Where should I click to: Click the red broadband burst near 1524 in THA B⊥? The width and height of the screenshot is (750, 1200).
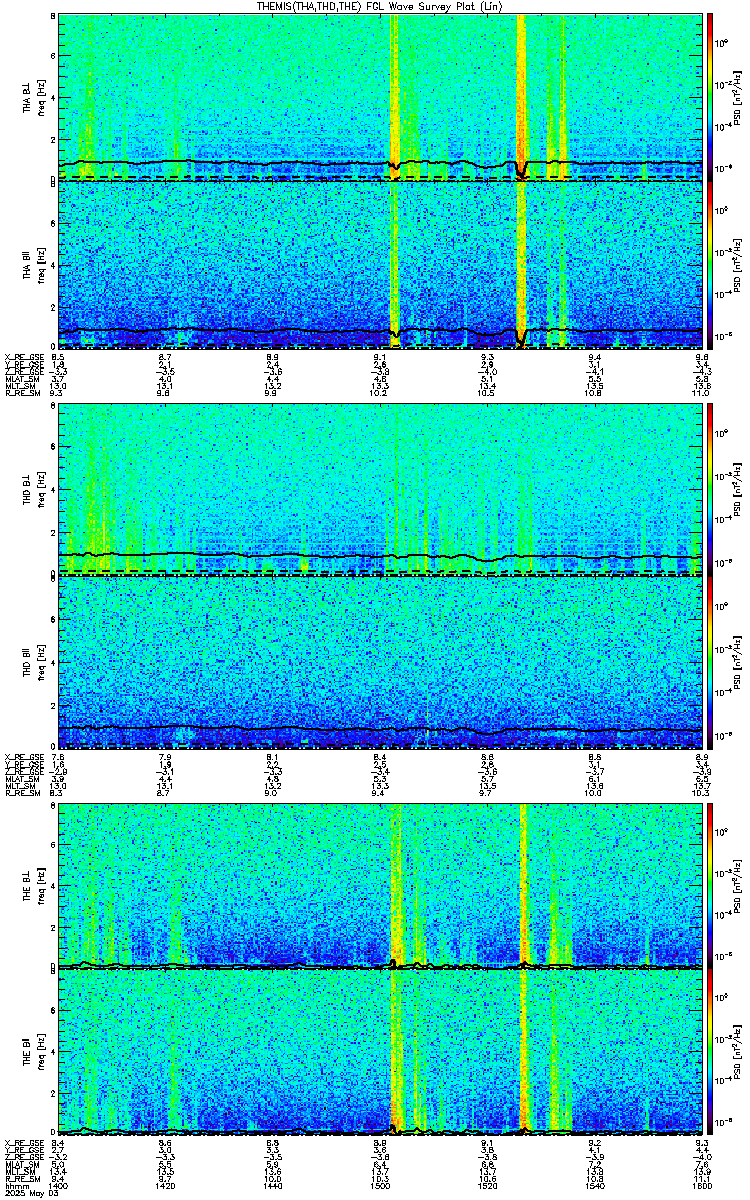point(521,95)
